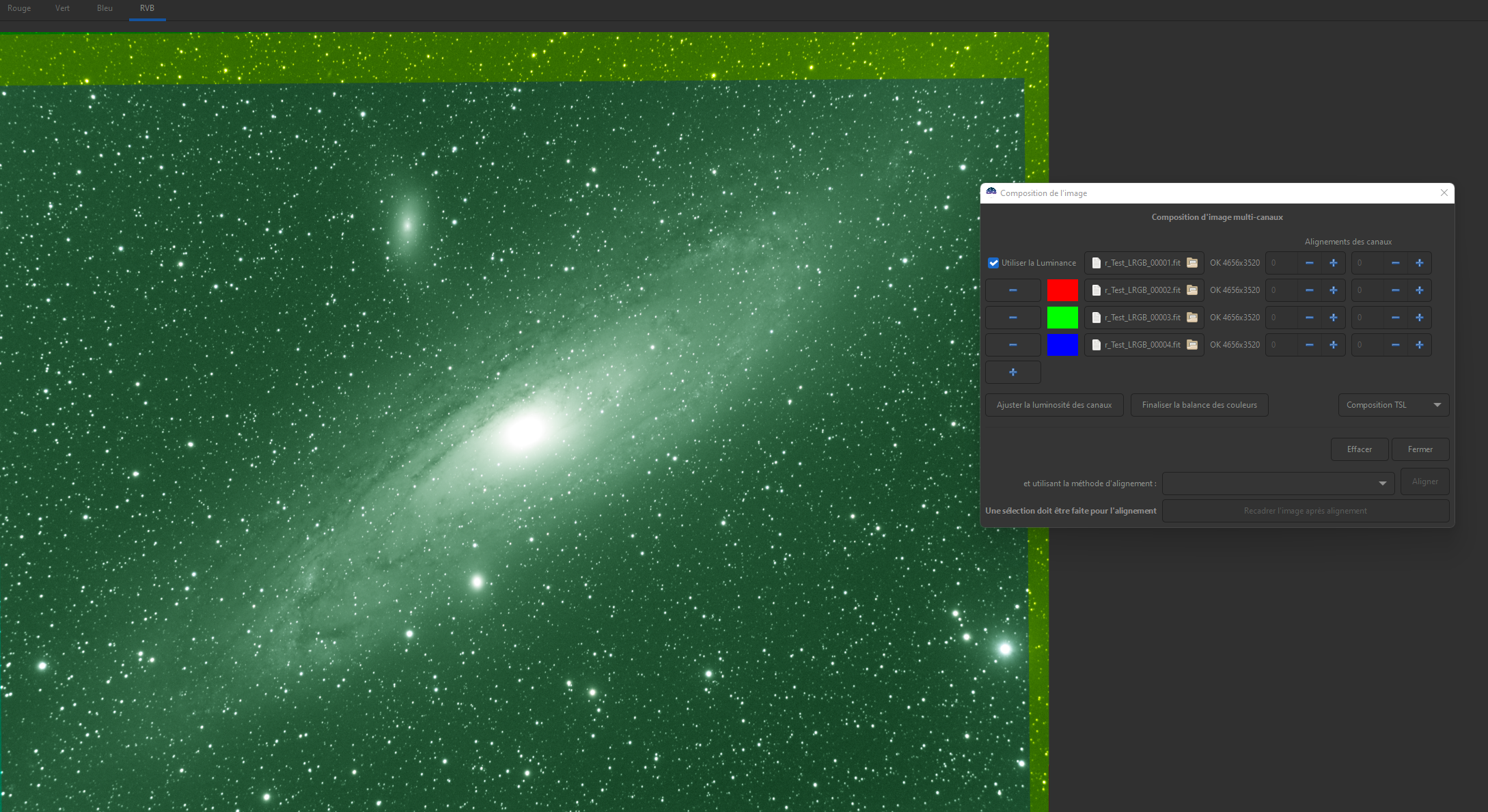
Task: Remove the green channel layer with minus button
Action: pos(1012,318)
